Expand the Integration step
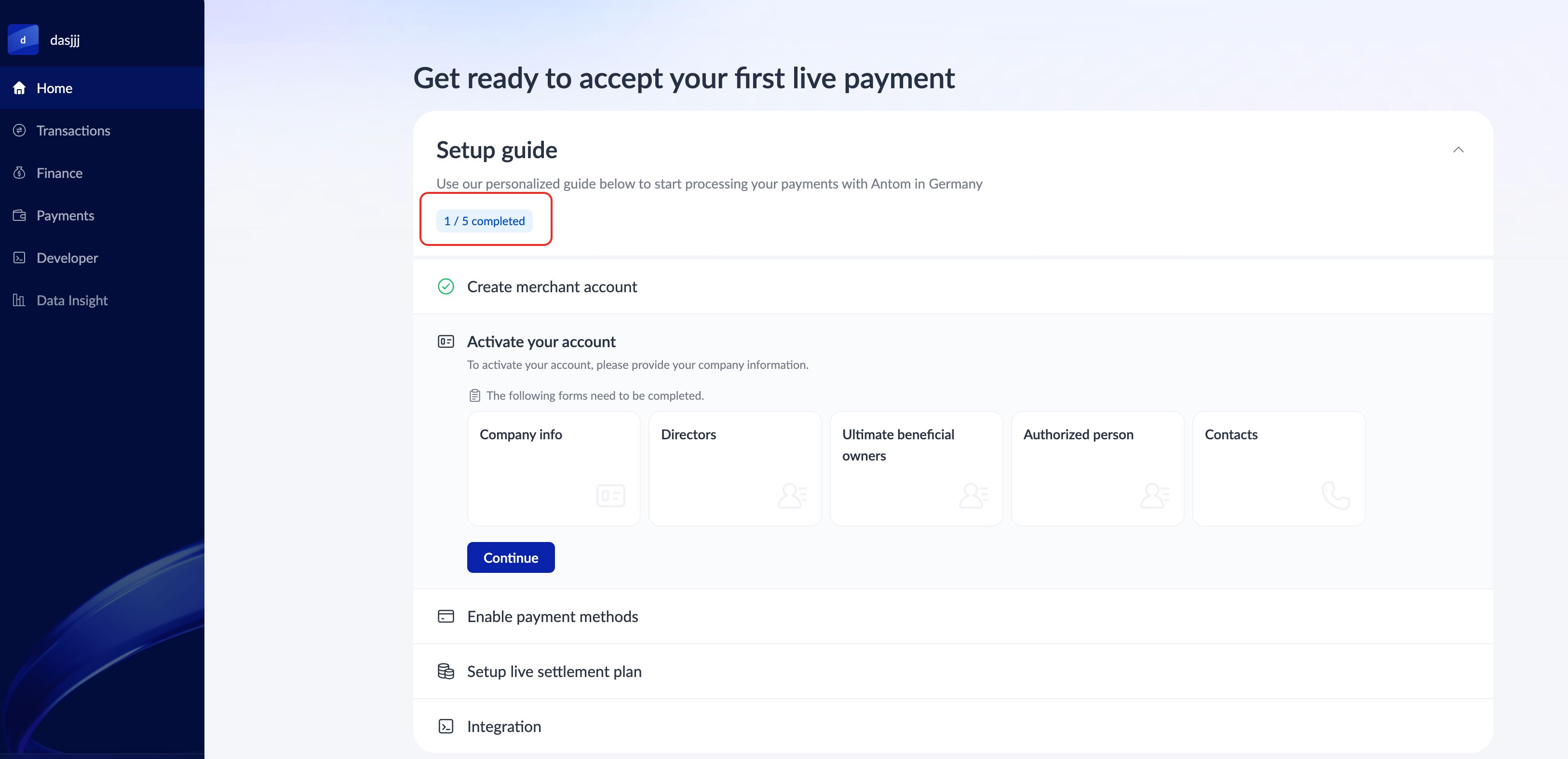Viewport: 1568px width, 759px height. (503, 726)
